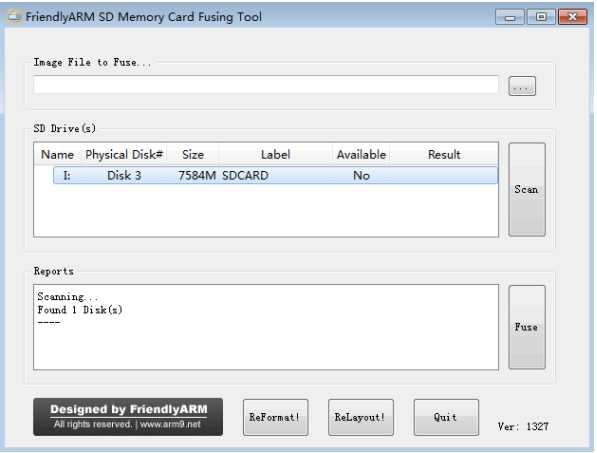Minimize the Fusing Tool window
The image size is (597, 453).
510,17
